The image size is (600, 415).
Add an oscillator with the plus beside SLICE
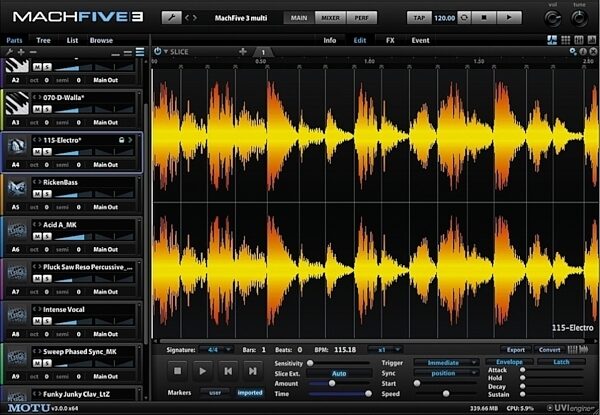coord(243,52)
